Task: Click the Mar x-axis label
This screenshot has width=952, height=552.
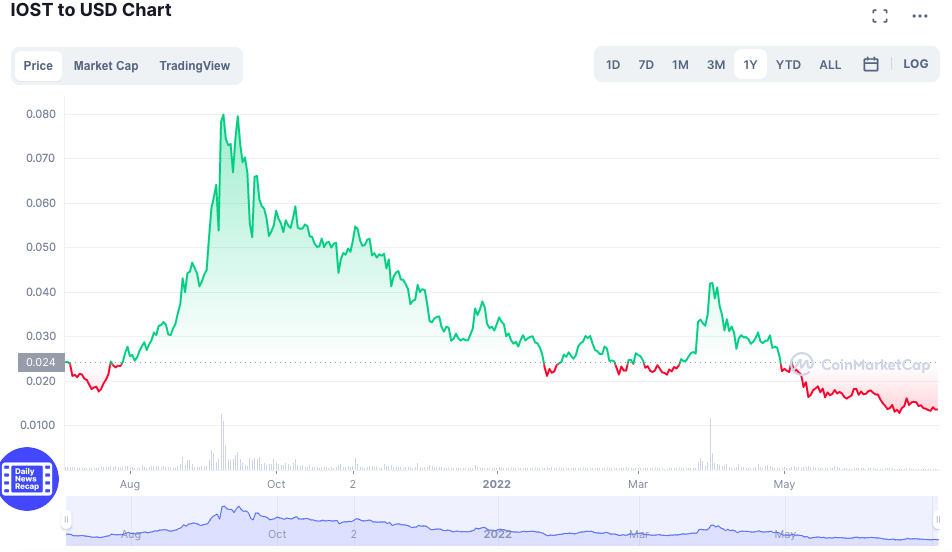Action: (638, 484)
